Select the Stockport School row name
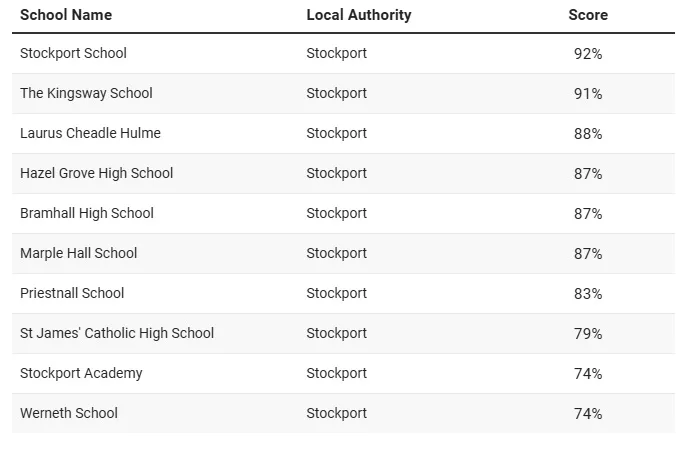 [73, 53]
